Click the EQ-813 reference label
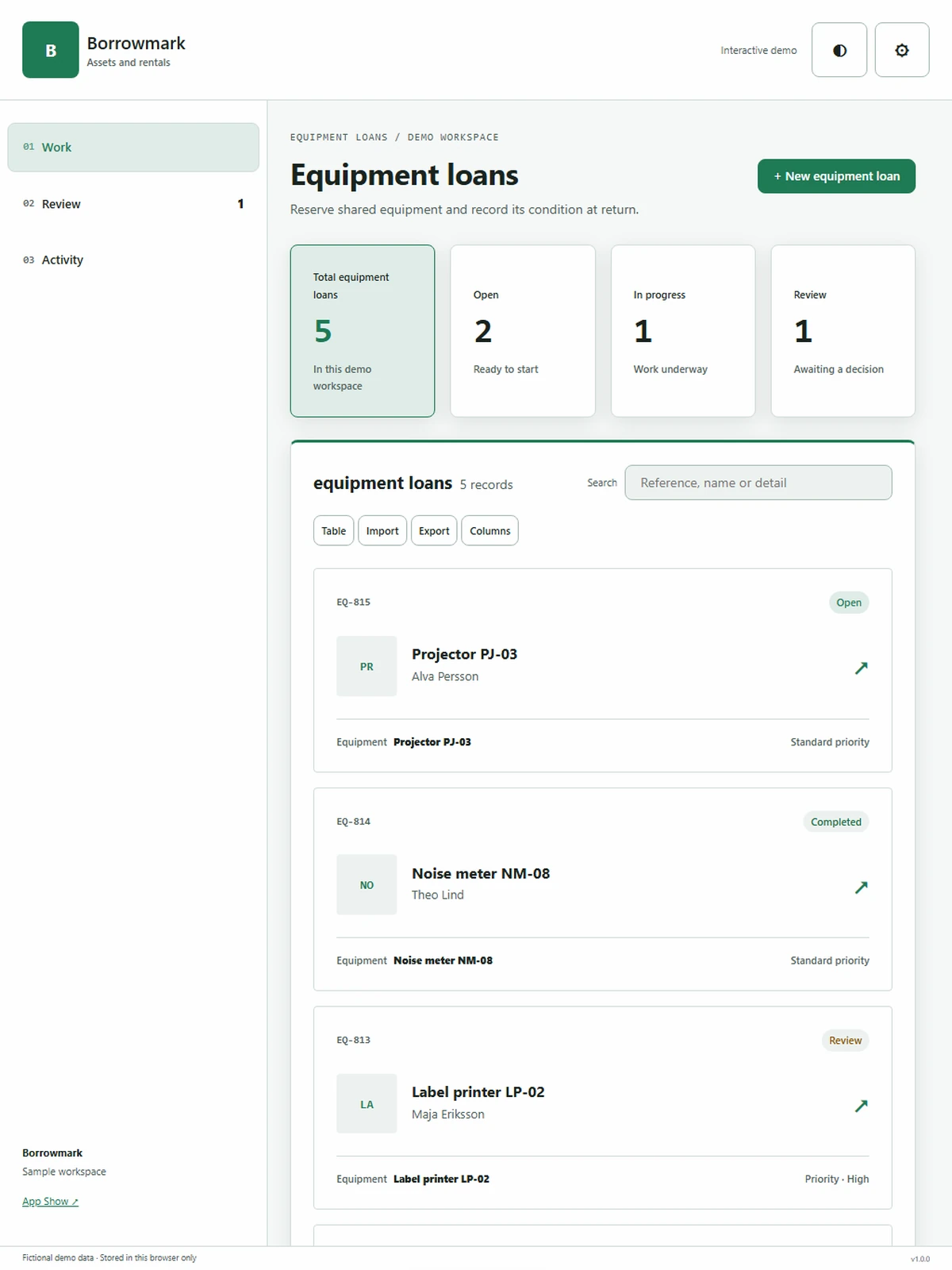Image resolution: width=952 pixels, height=1270 pixels. click(x=353, y=1040)
